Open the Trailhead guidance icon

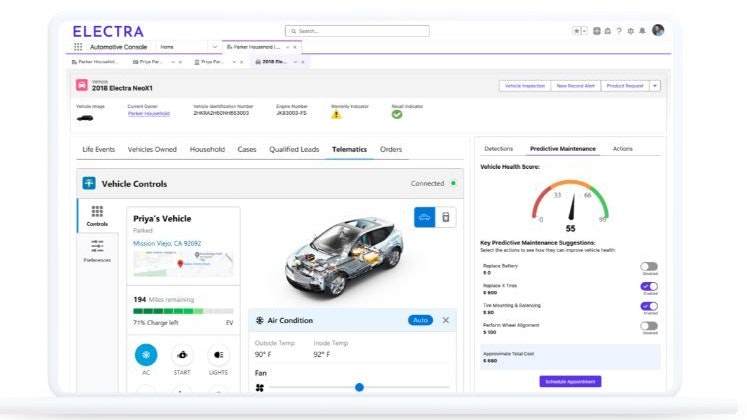coord(608,31)
